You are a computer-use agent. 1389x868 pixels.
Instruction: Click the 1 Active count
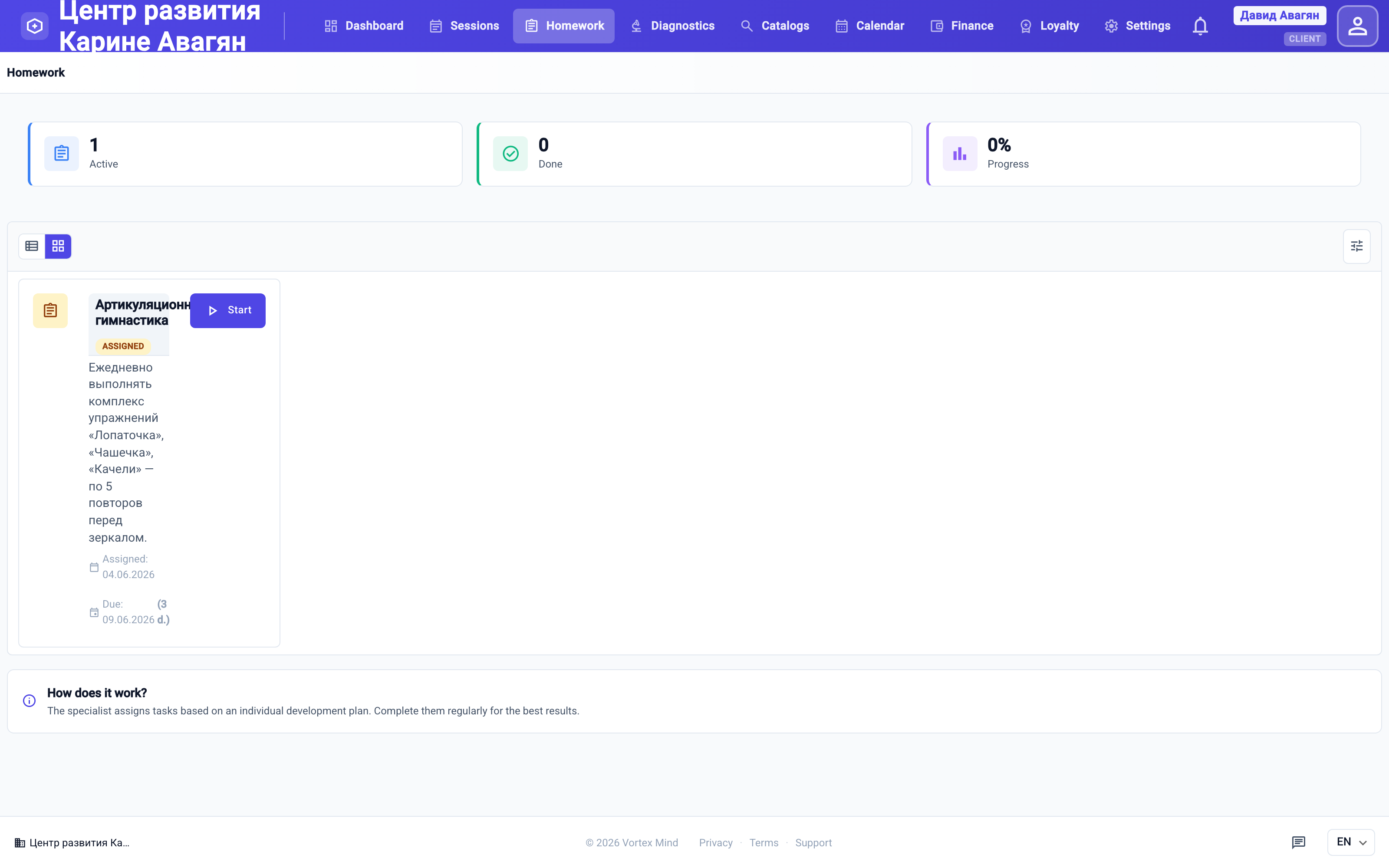[x=94, y=145]
